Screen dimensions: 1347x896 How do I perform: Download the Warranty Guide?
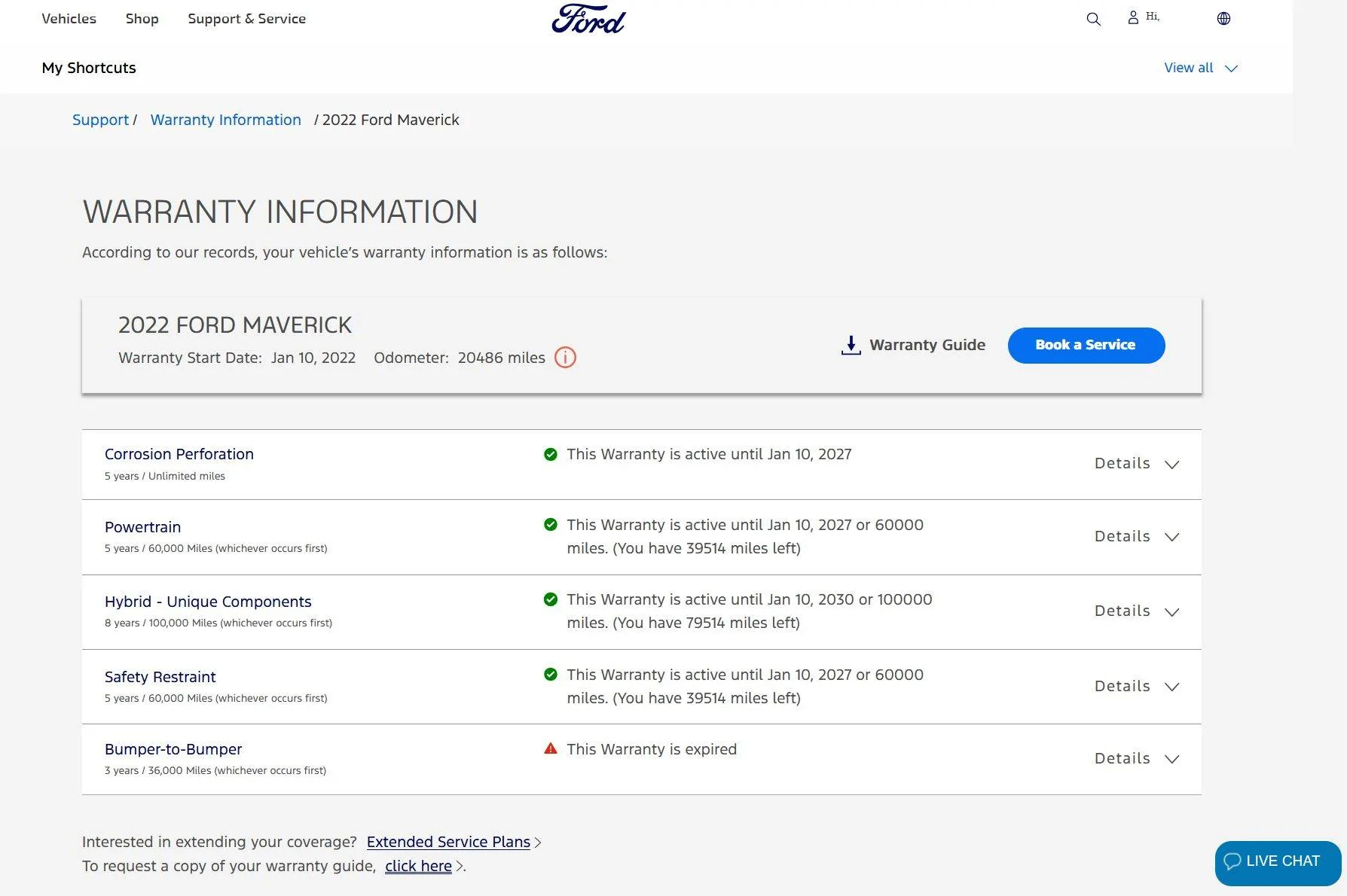point(913,345)
